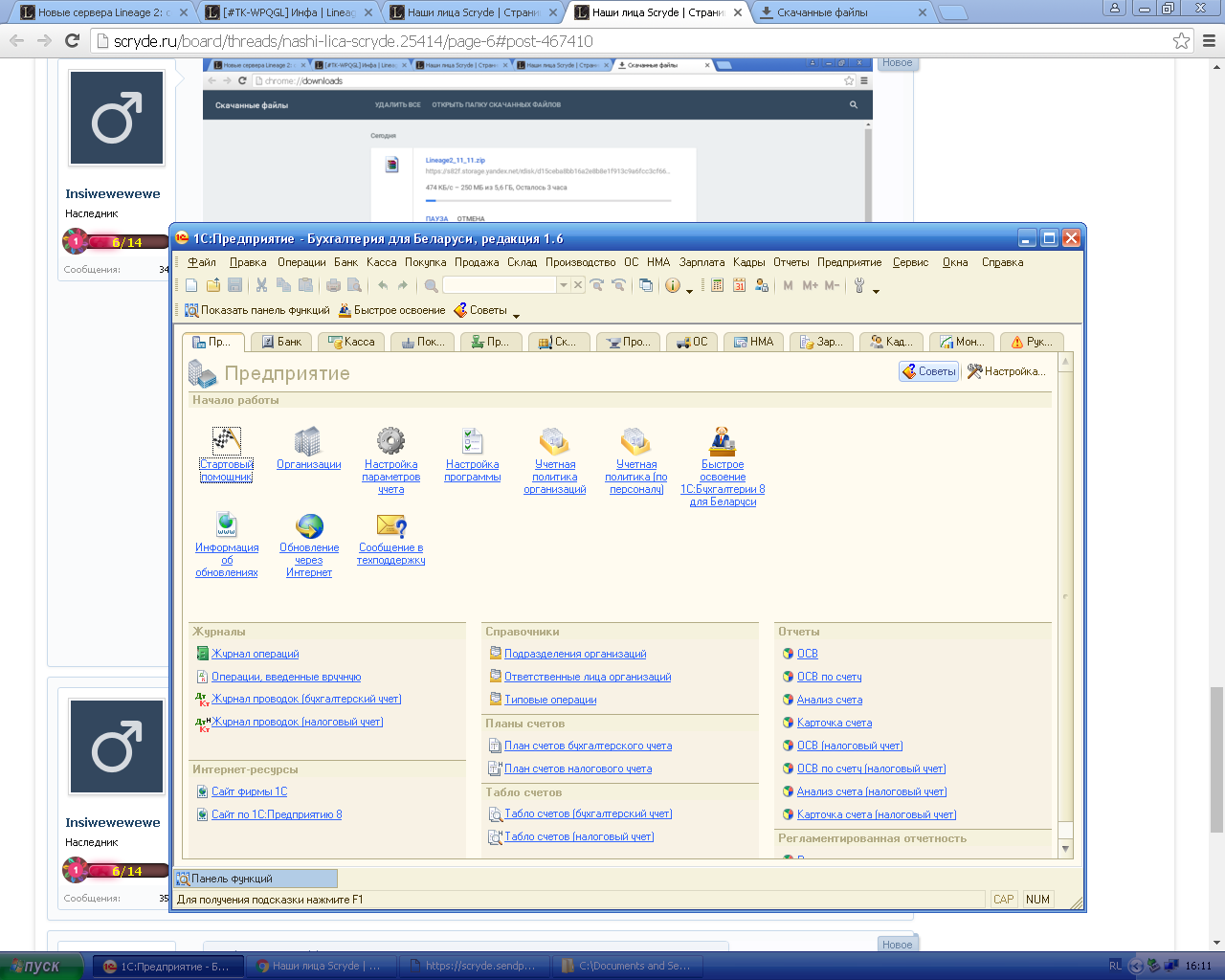Viewport: 1225px width, 980px height.
Task: Click the План счетов бухгалтерского учета link
Action: (x=588, y=746)
